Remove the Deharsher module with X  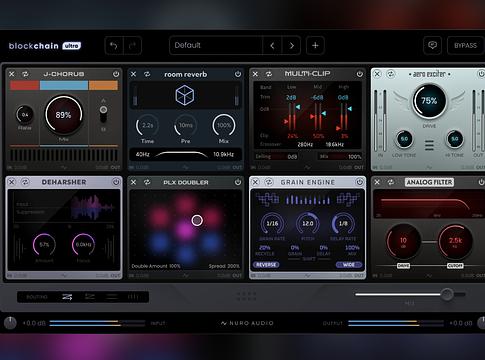click(x=12, y=182)
